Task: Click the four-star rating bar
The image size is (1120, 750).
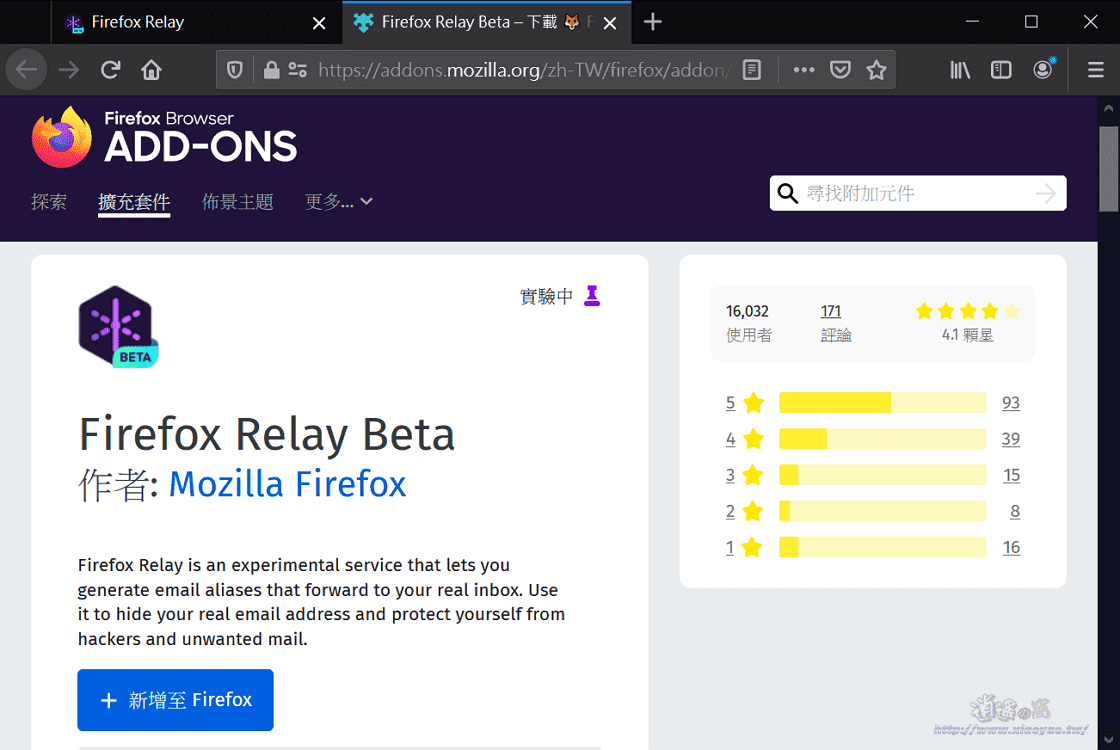Action: click(x=883, y=439)
